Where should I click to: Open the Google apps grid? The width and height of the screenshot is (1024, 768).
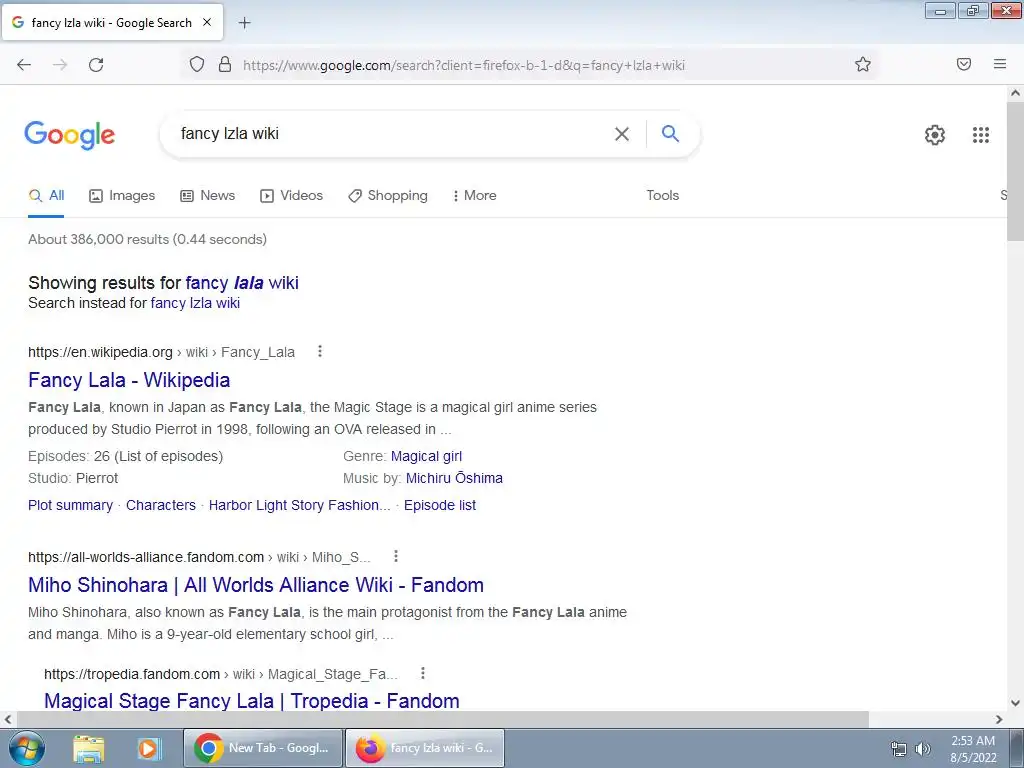point(980,135)
